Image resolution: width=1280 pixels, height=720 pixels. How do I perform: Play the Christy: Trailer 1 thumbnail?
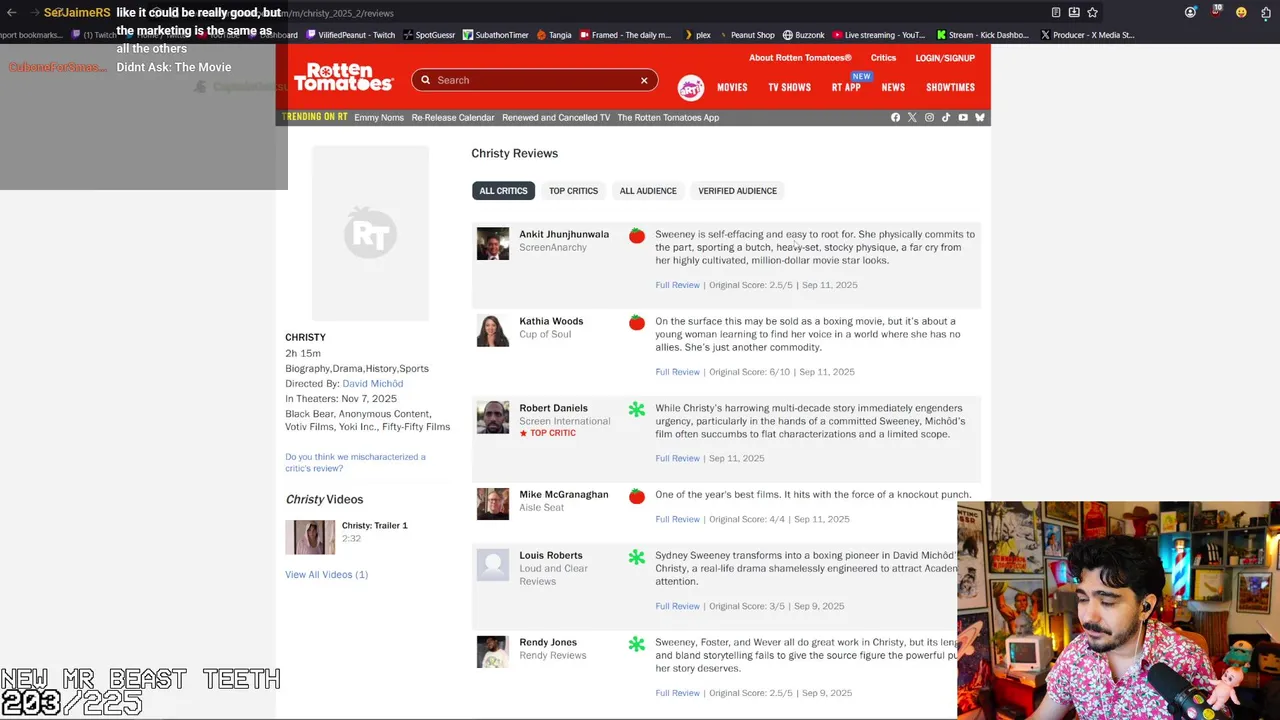(x=310, y=537)
